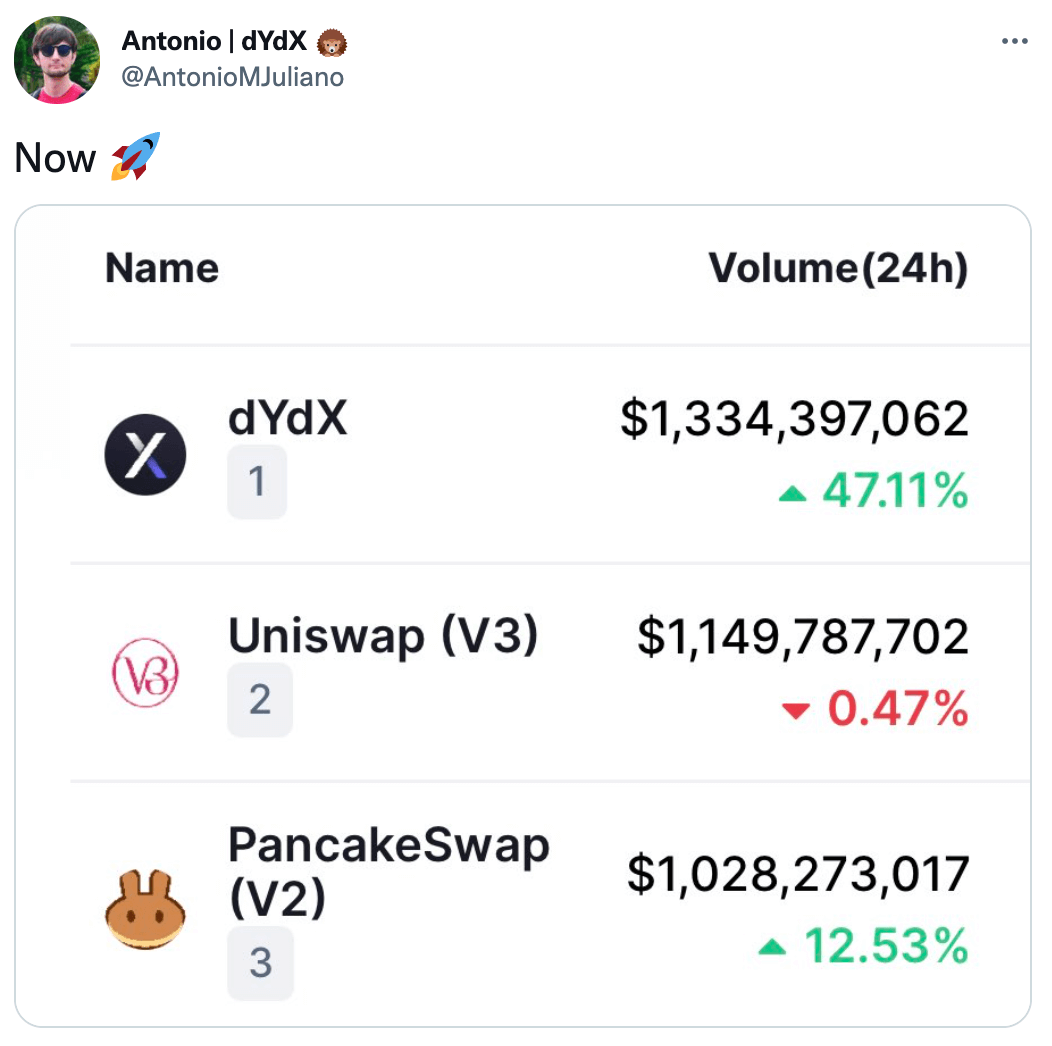
Task: Click the dYdX X logo icon
Action: (x=145, y=454)
